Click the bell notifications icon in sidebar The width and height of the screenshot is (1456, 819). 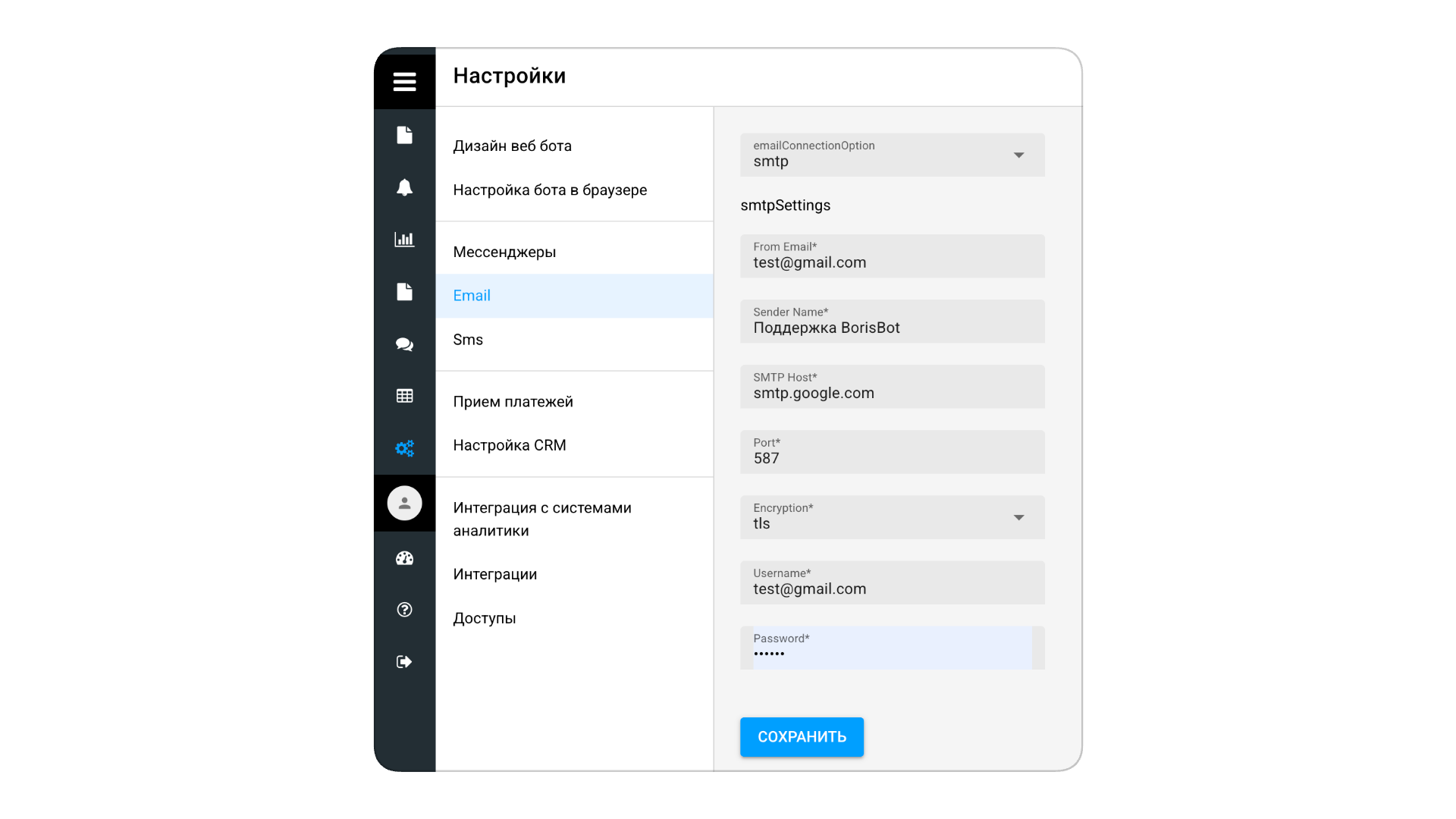point(404,187)
